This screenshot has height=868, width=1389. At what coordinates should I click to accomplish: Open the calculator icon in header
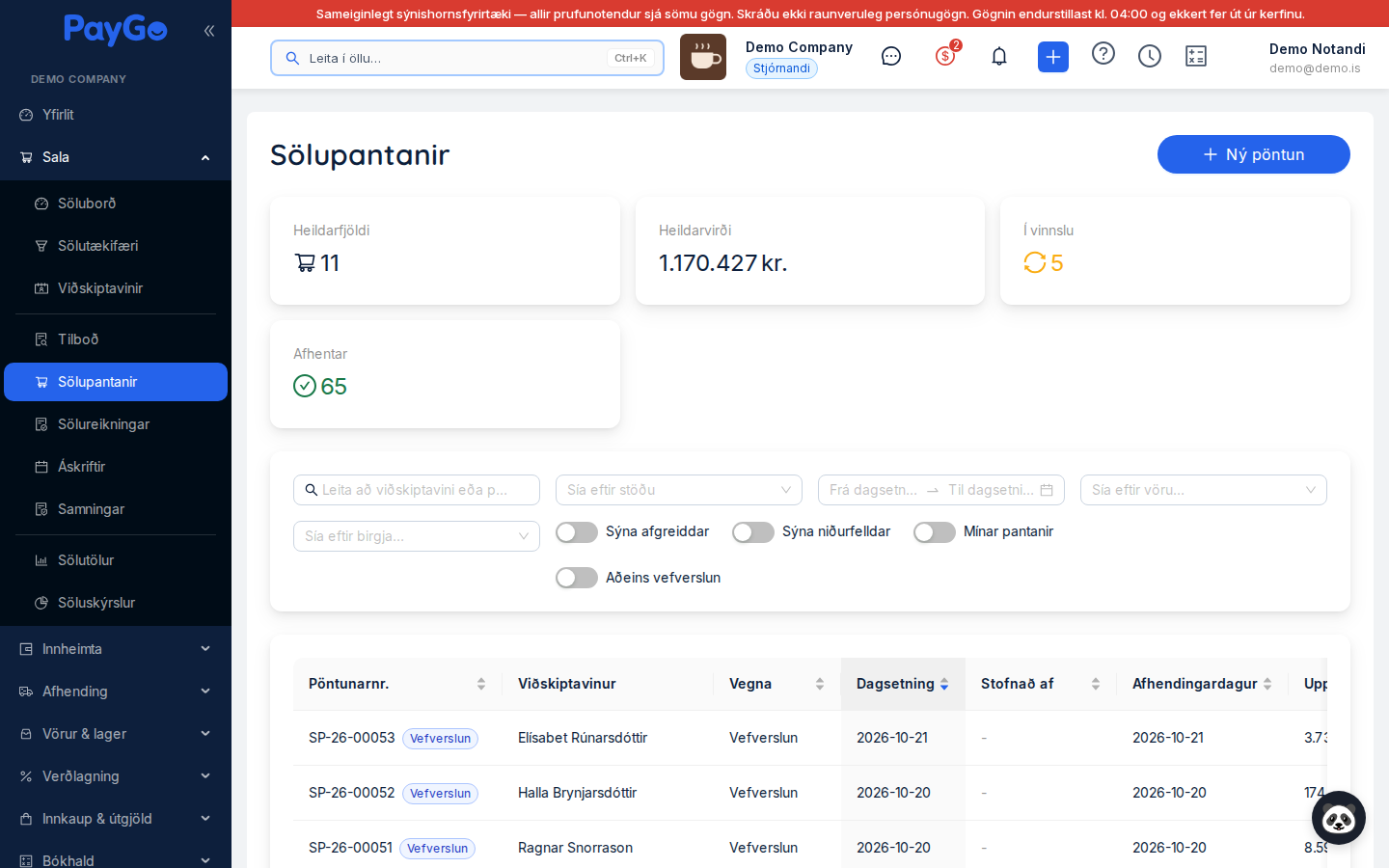click(x=1196, y=57)
